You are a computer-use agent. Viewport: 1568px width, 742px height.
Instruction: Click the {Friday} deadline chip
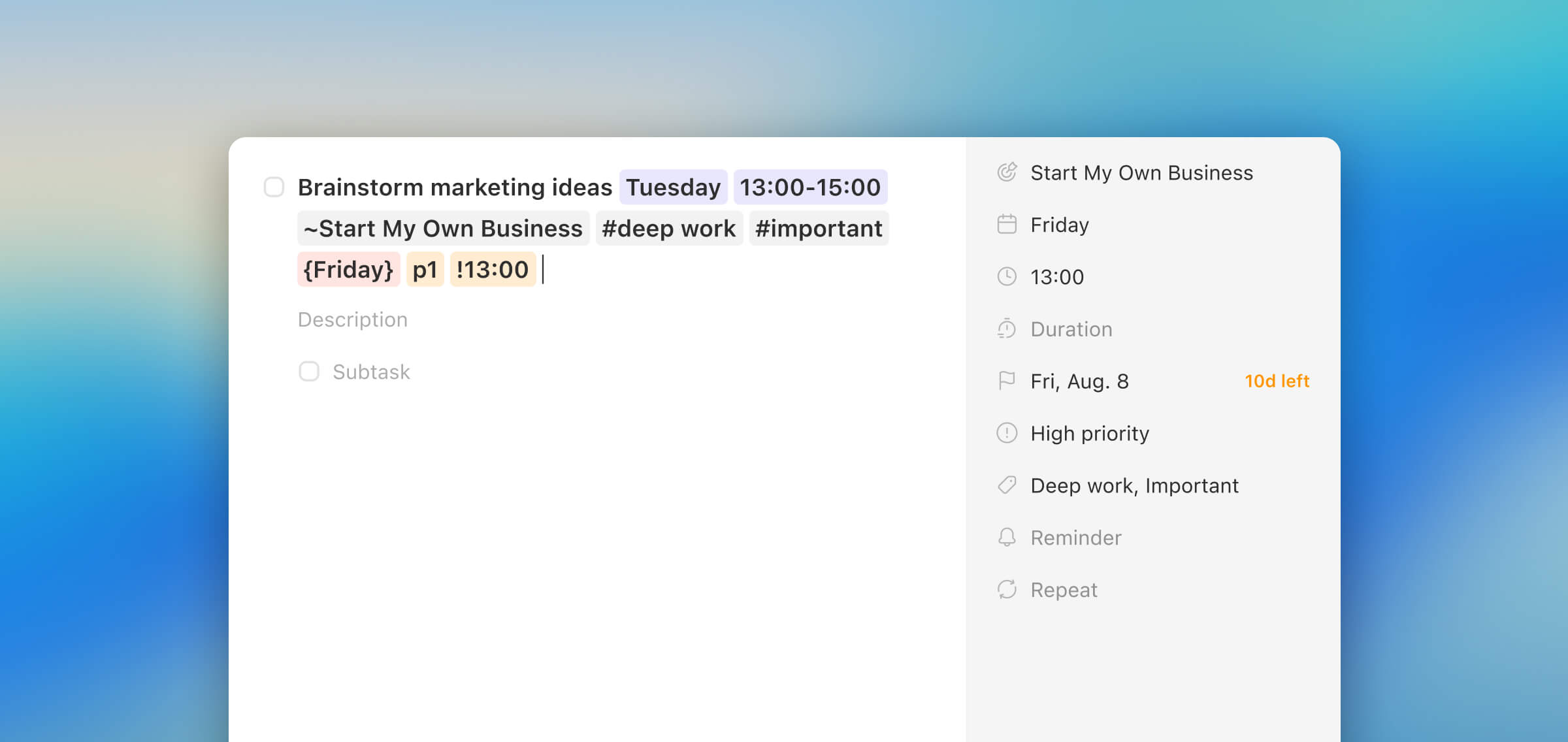point(348,270)
